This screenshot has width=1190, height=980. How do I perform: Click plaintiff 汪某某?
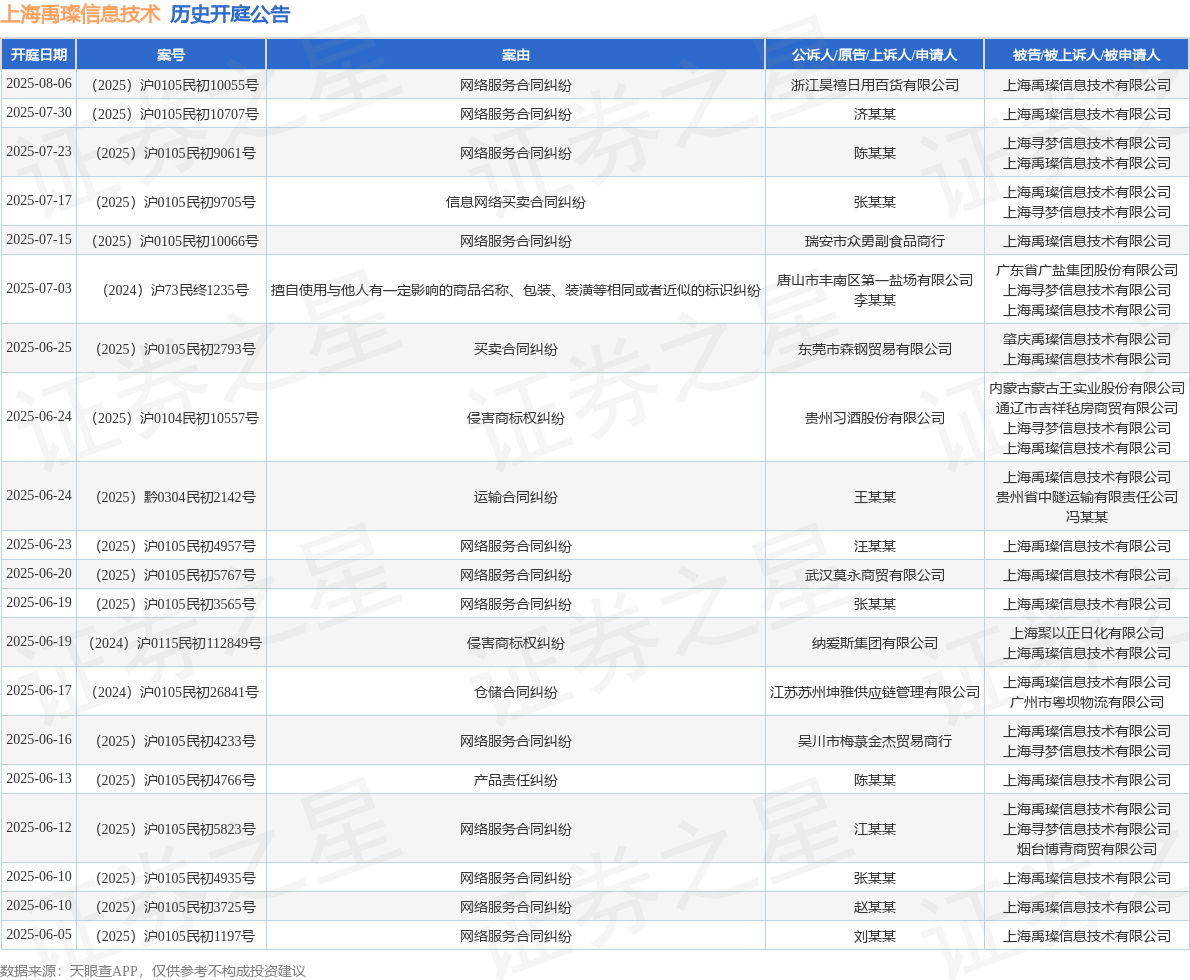point(874,546)
